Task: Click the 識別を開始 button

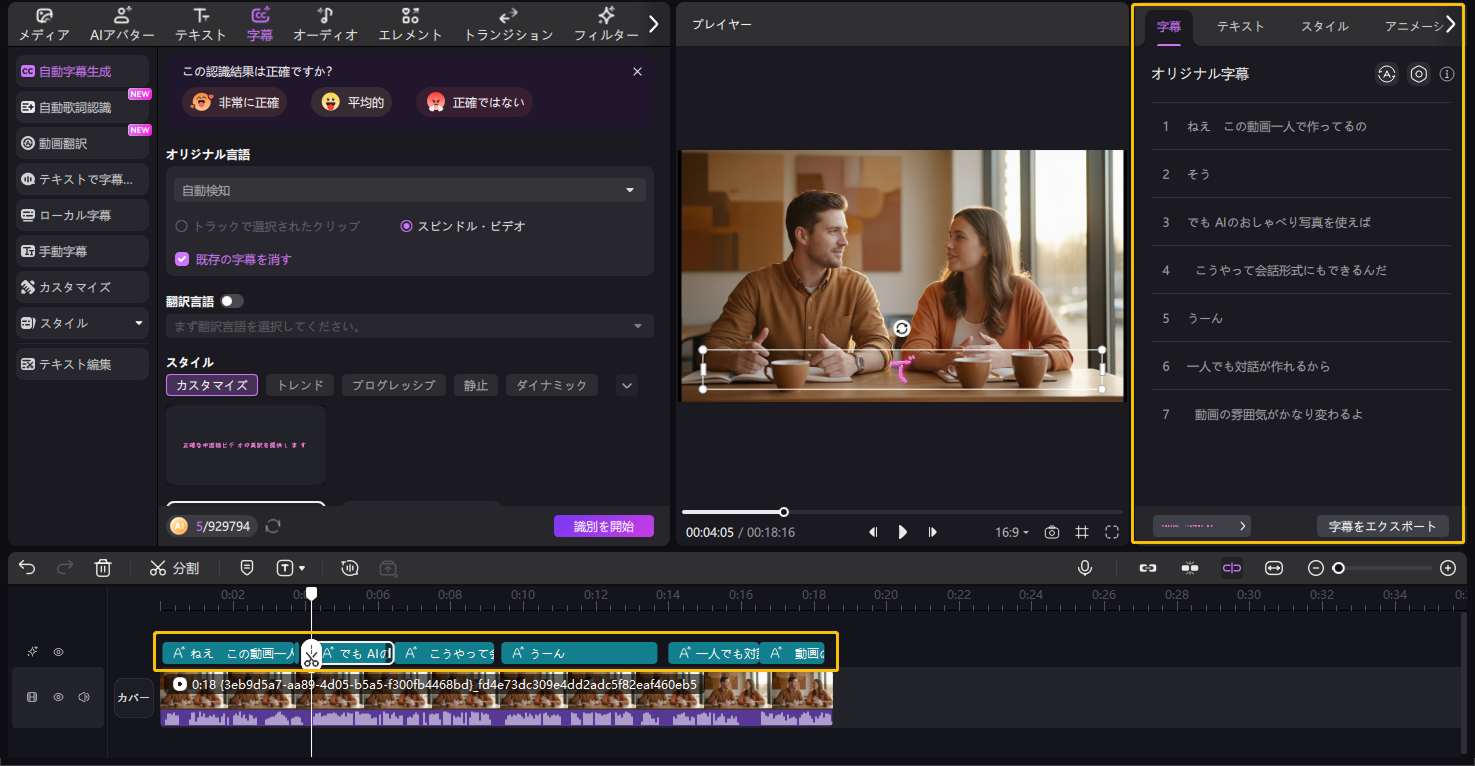Action: 603,526
